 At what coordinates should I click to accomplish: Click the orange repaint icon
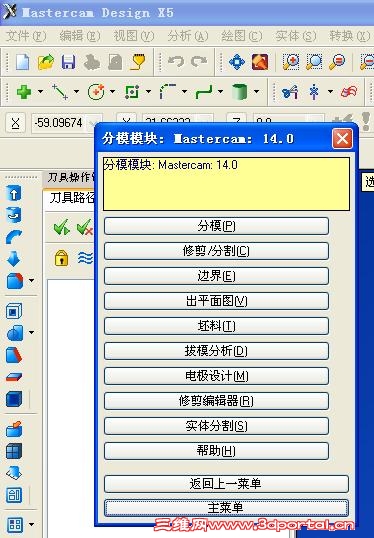260,62
